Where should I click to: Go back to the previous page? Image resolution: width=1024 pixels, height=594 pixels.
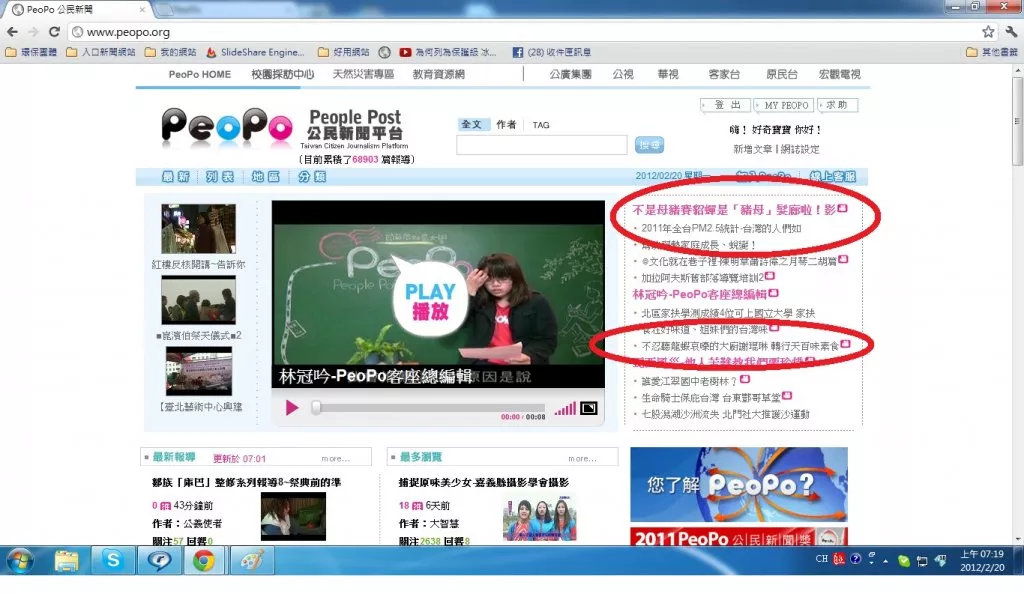click(12, 31)
